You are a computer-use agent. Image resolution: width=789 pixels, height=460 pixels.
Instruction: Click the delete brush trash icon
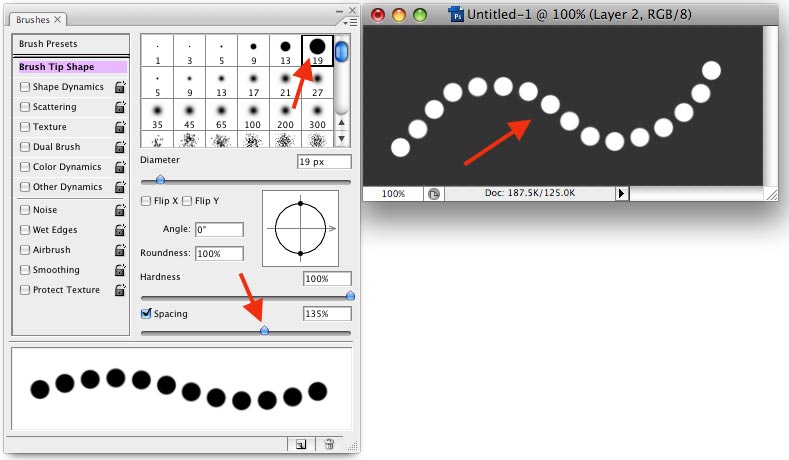click(329, 444)
